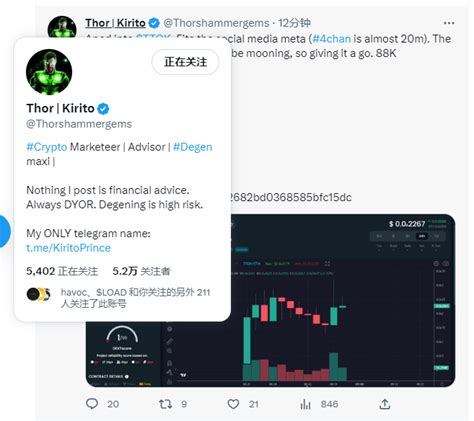Like the tweet with the heart icon

tap(233, 404)
